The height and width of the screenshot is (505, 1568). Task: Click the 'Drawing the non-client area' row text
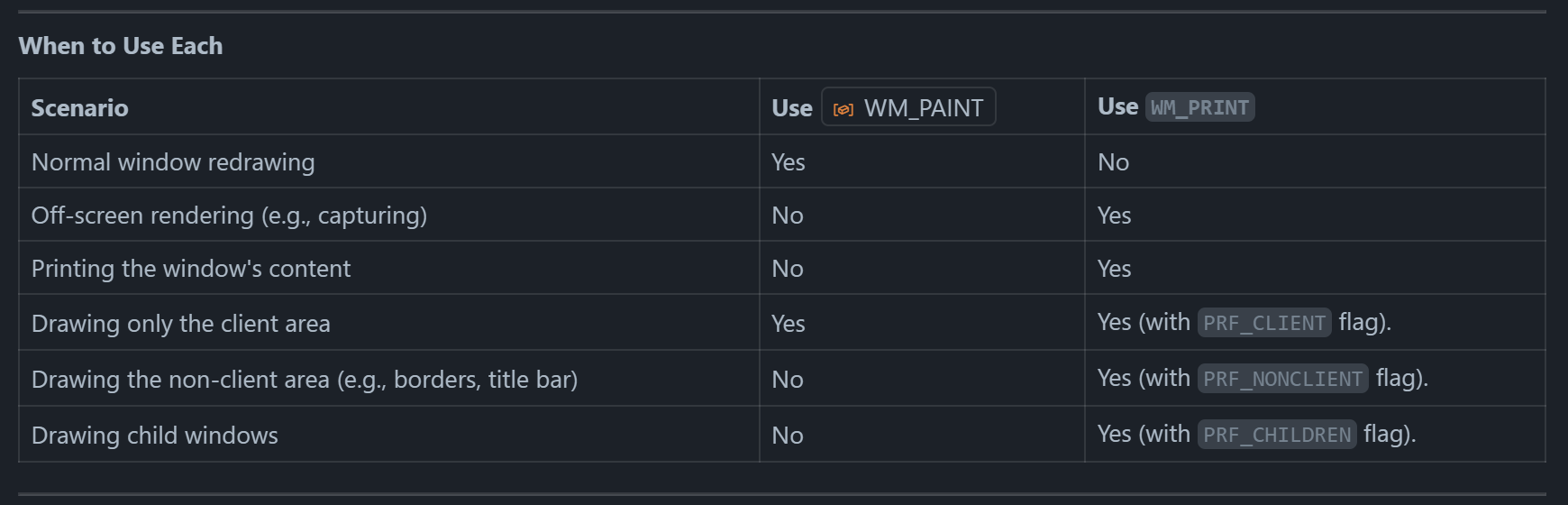click(x=305, y=380)
